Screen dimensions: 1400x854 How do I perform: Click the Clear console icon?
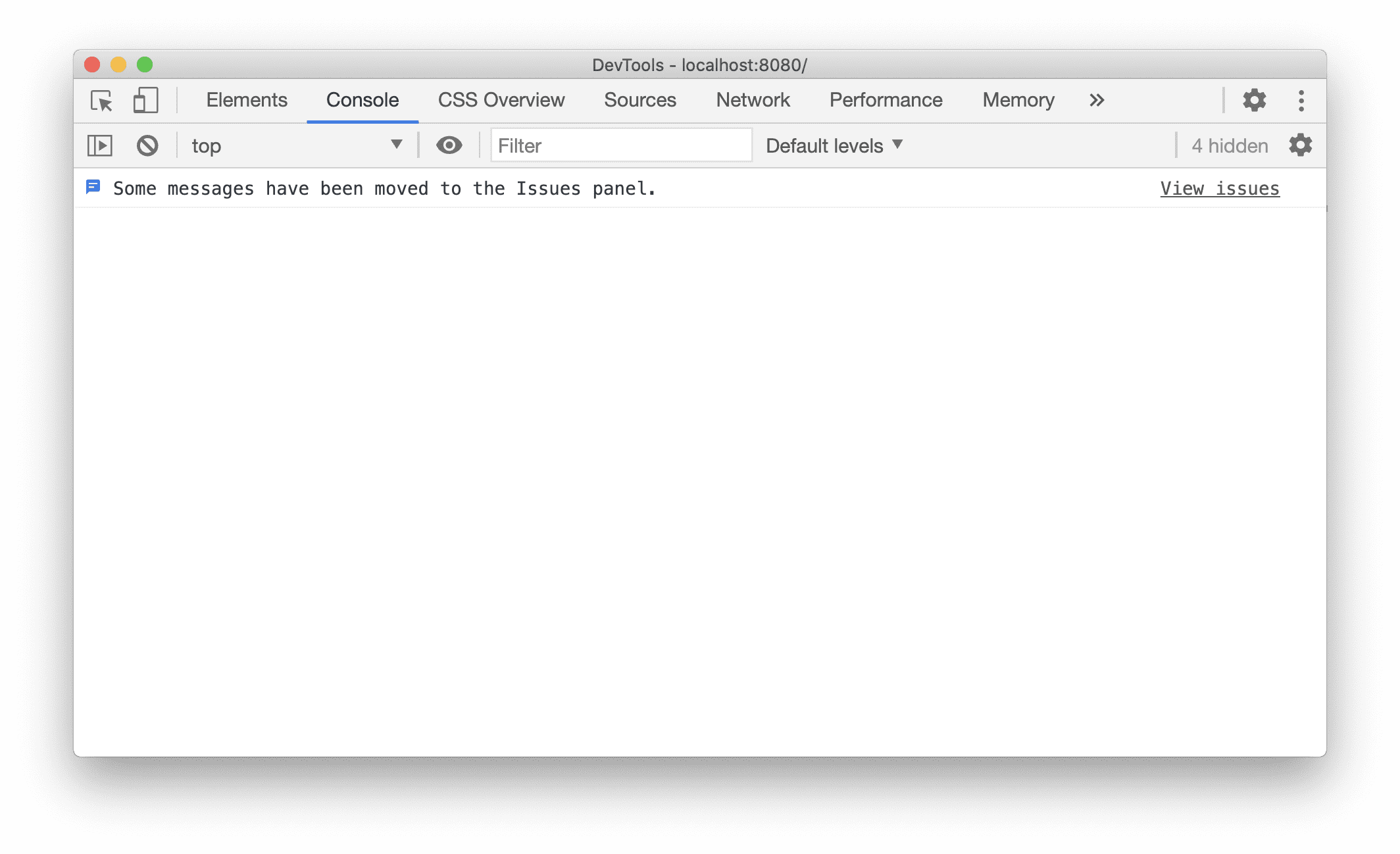pyautogui.click(x=147, y=145)
